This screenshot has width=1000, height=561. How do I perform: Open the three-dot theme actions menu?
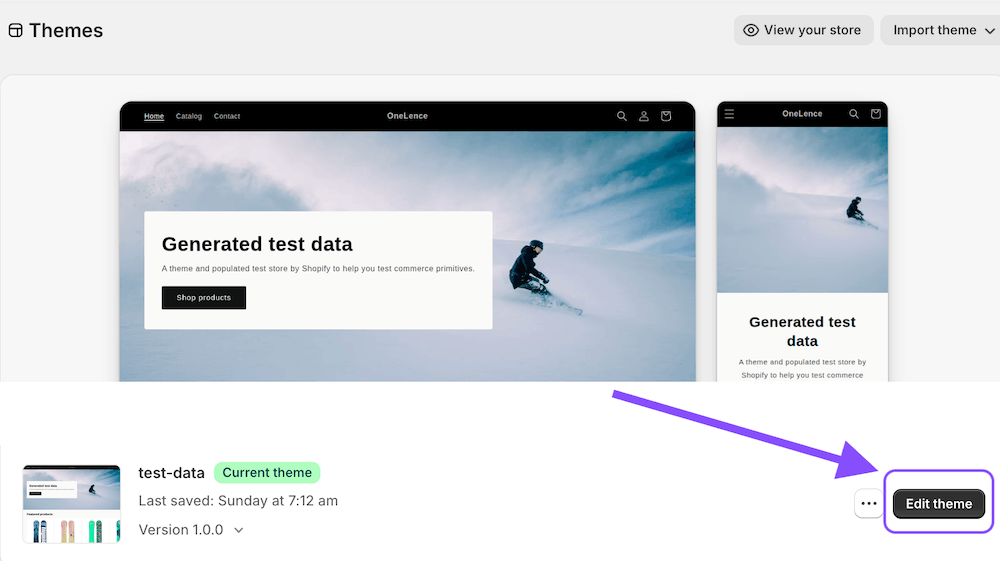click(x=868, y=504)
